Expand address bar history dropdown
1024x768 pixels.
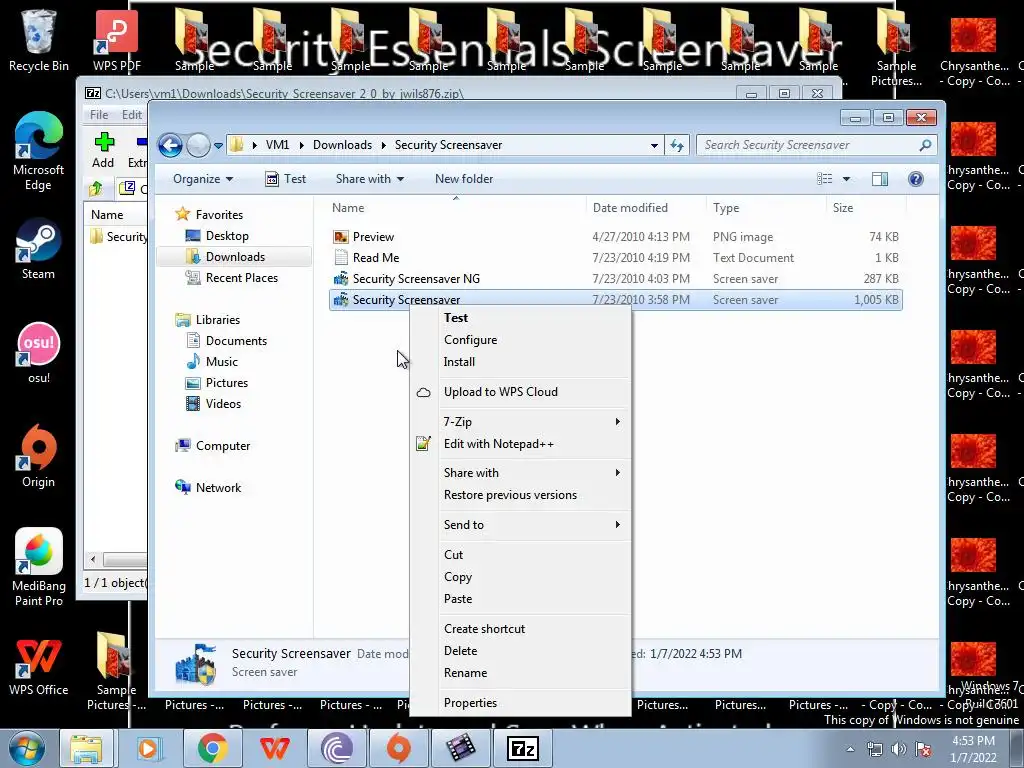pos(654,145)
